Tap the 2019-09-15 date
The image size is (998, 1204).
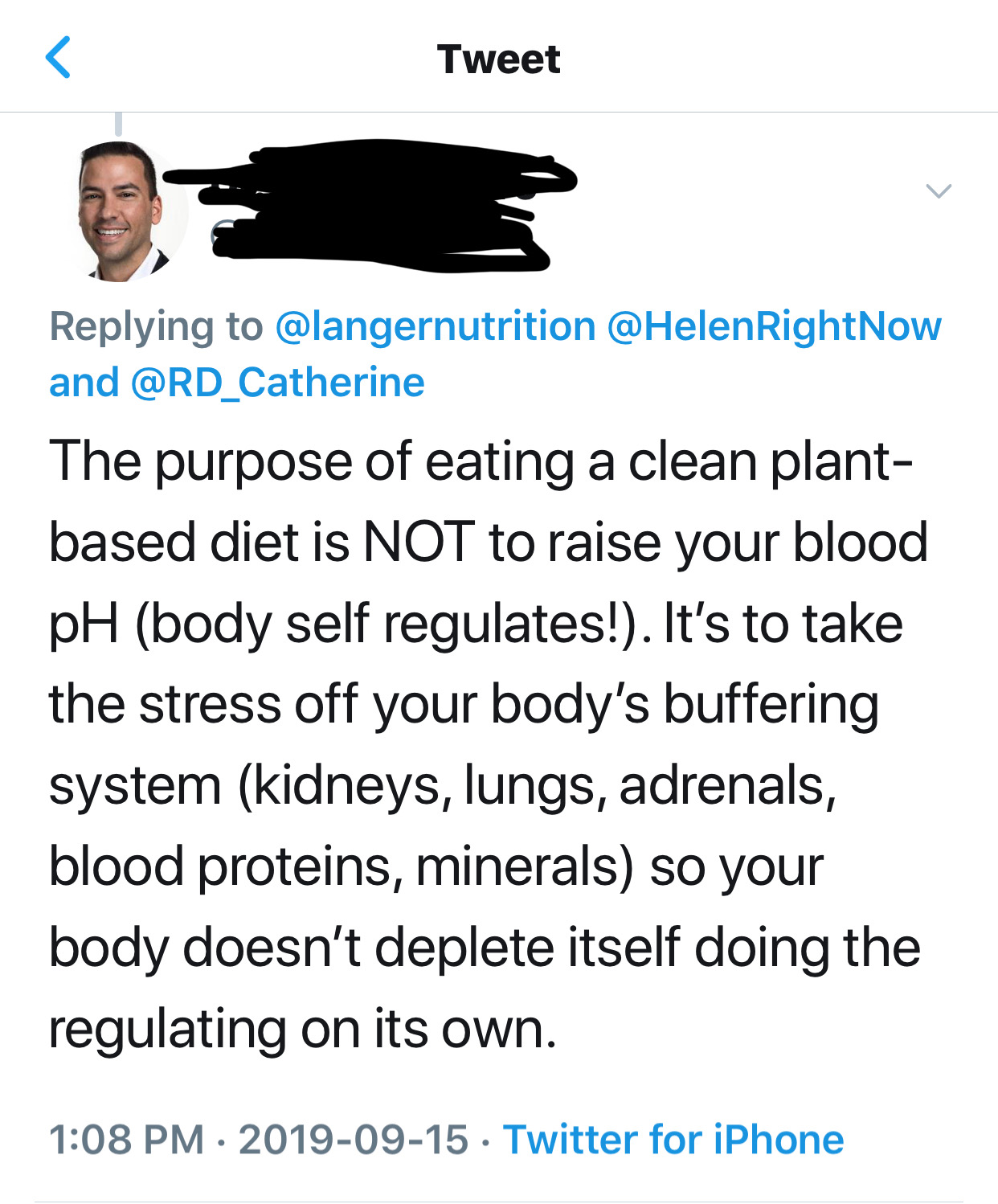tap(354, 1140)
